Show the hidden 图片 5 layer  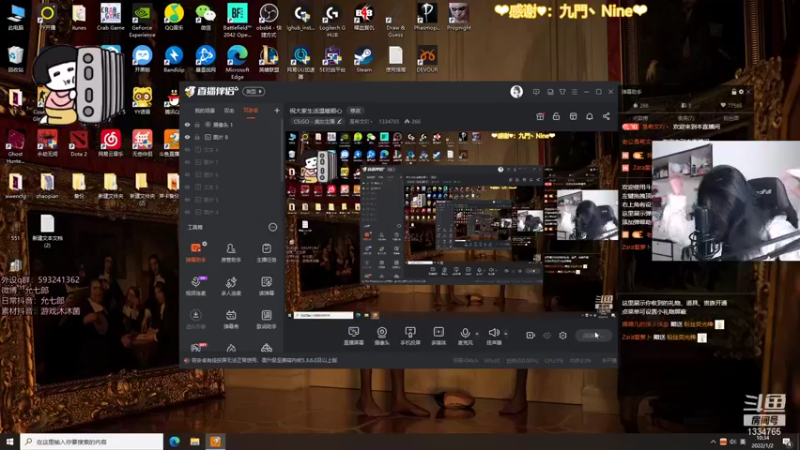coord(187,199)
